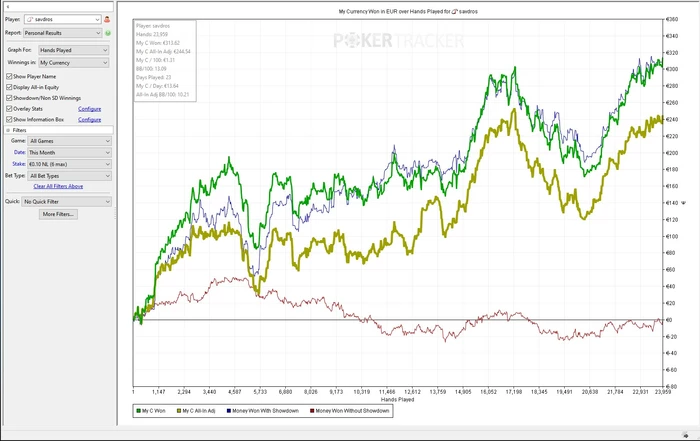Click the 'Hands Played' x-axis title

coord(397,399)
